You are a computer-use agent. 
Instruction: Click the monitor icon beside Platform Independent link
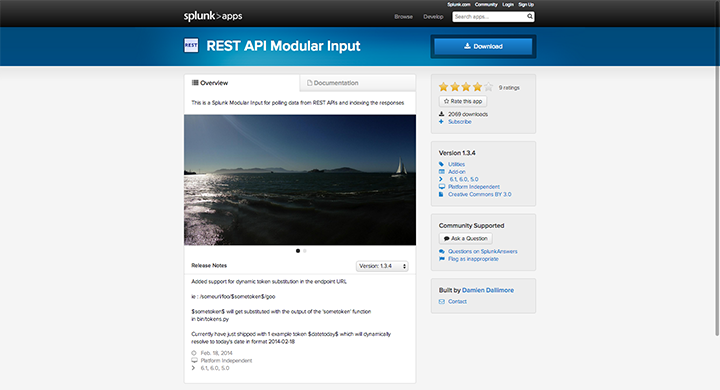tap(442, 187)
